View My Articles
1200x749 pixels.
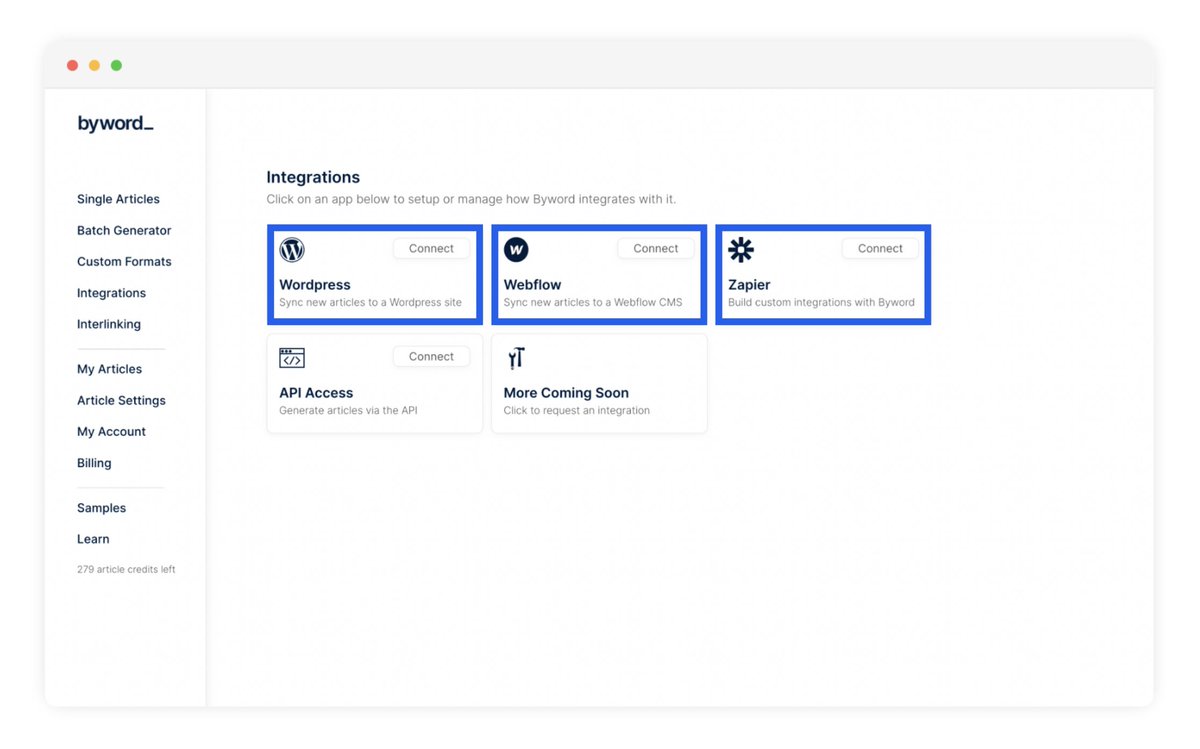point(109,369)
